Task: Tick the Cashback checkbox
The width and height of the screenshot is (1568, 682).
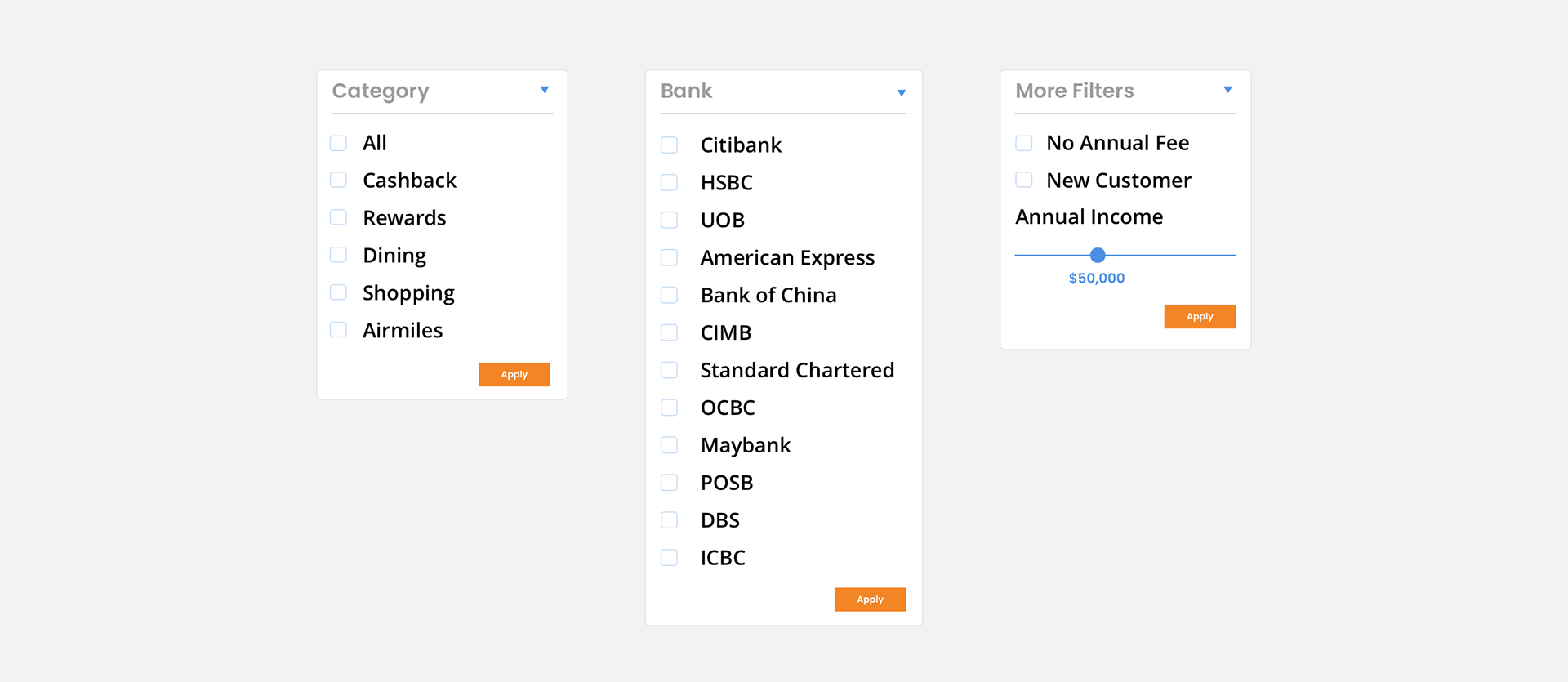Action: tap(338, 180)
